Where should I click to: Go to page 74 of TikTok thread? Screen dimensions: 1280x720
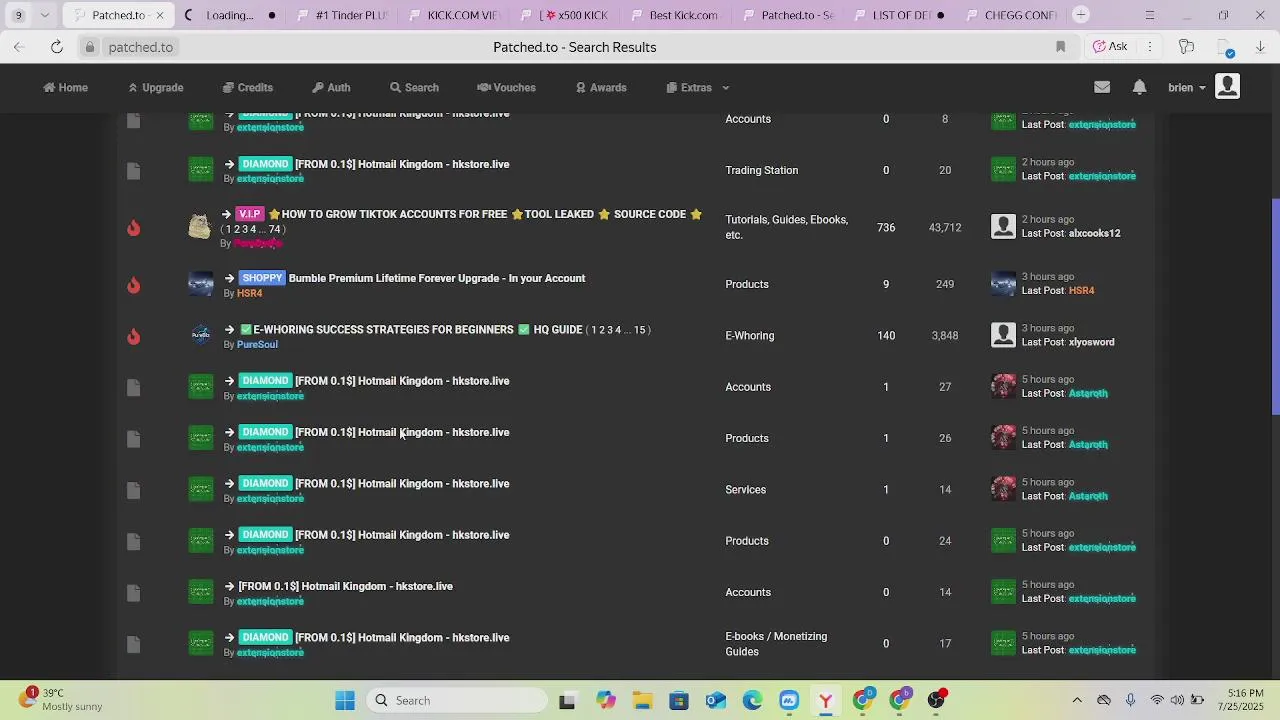click(x=274, y=229)
